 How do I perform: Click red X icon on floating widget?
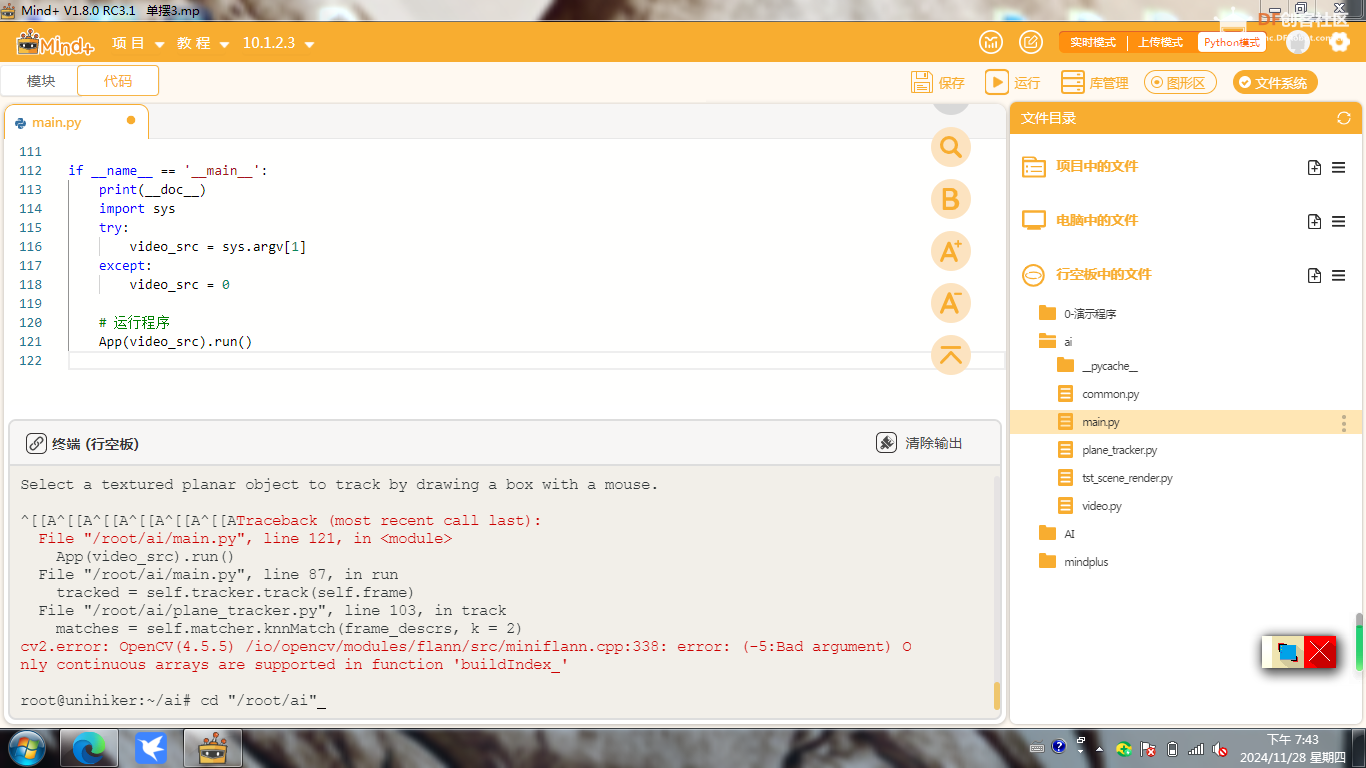1320,653
